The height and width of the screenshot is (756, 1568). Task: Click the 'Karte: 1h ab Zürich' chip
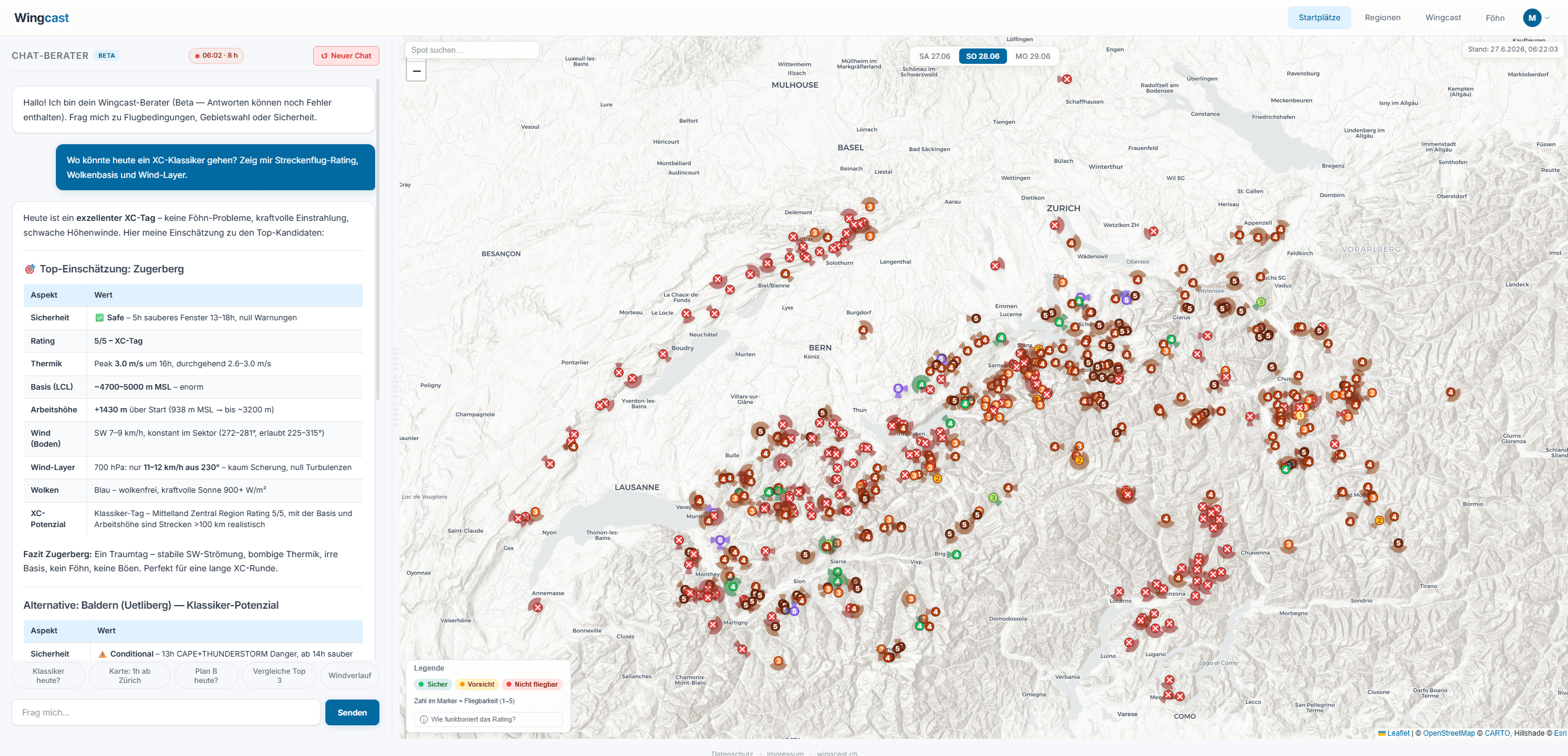click(x=130, y=676)
